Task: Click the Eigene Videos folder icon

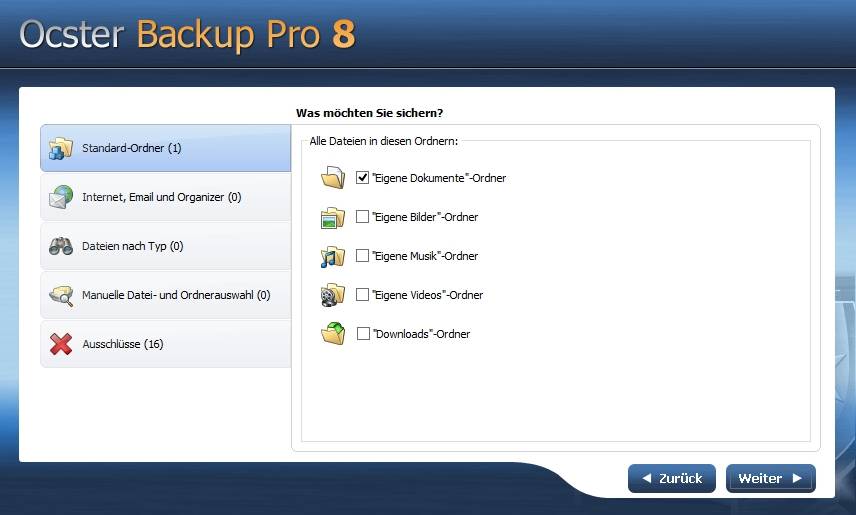Action: point(333,295)
